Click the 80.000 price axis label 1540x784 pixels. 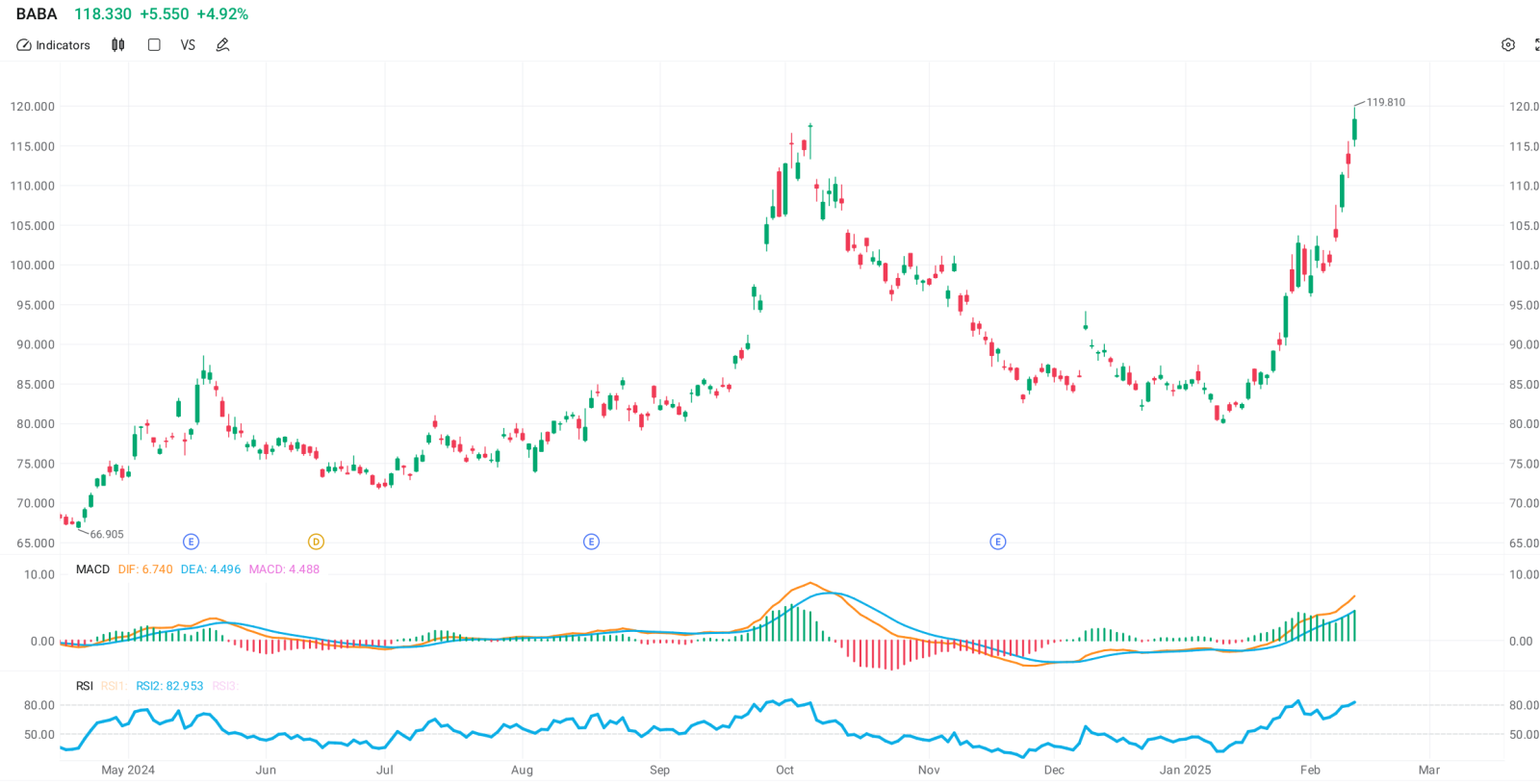click(36, 423)
